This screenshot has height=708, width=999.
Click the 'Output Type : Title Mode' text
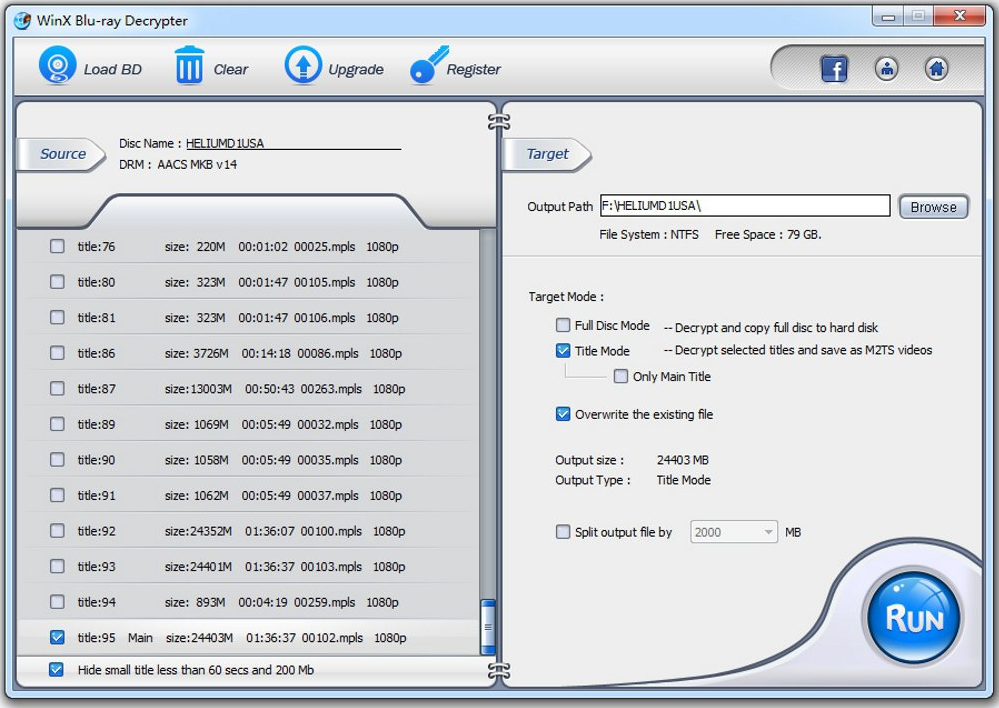tap(633, 480)
